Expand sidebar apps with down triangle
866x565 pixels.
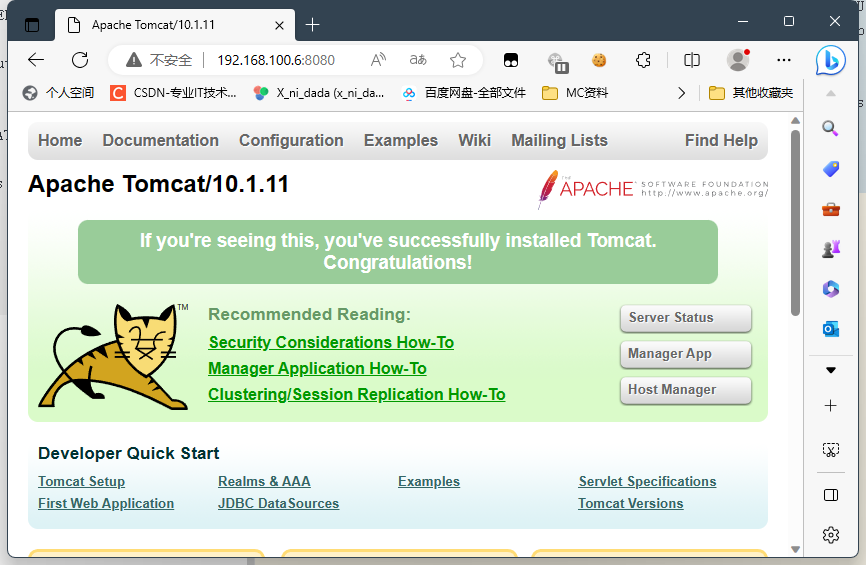831,370
